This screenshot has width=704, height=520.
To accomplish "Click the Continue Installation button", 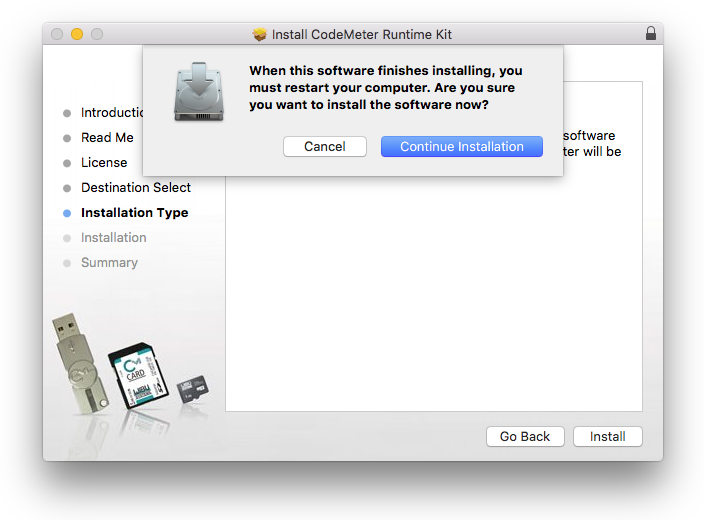I will [x=462, y=146].
